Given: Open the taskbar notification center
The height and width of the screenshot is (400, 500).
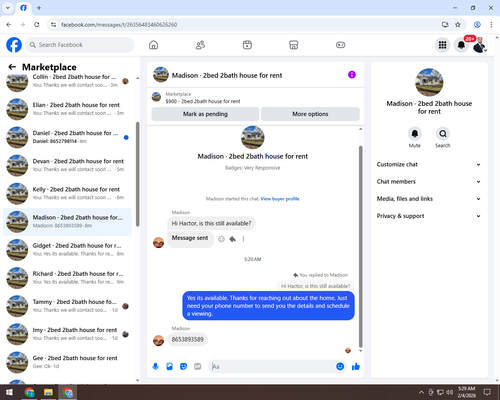Looking at the screenshot, I should pyautogui.click(x=487, y=392).
